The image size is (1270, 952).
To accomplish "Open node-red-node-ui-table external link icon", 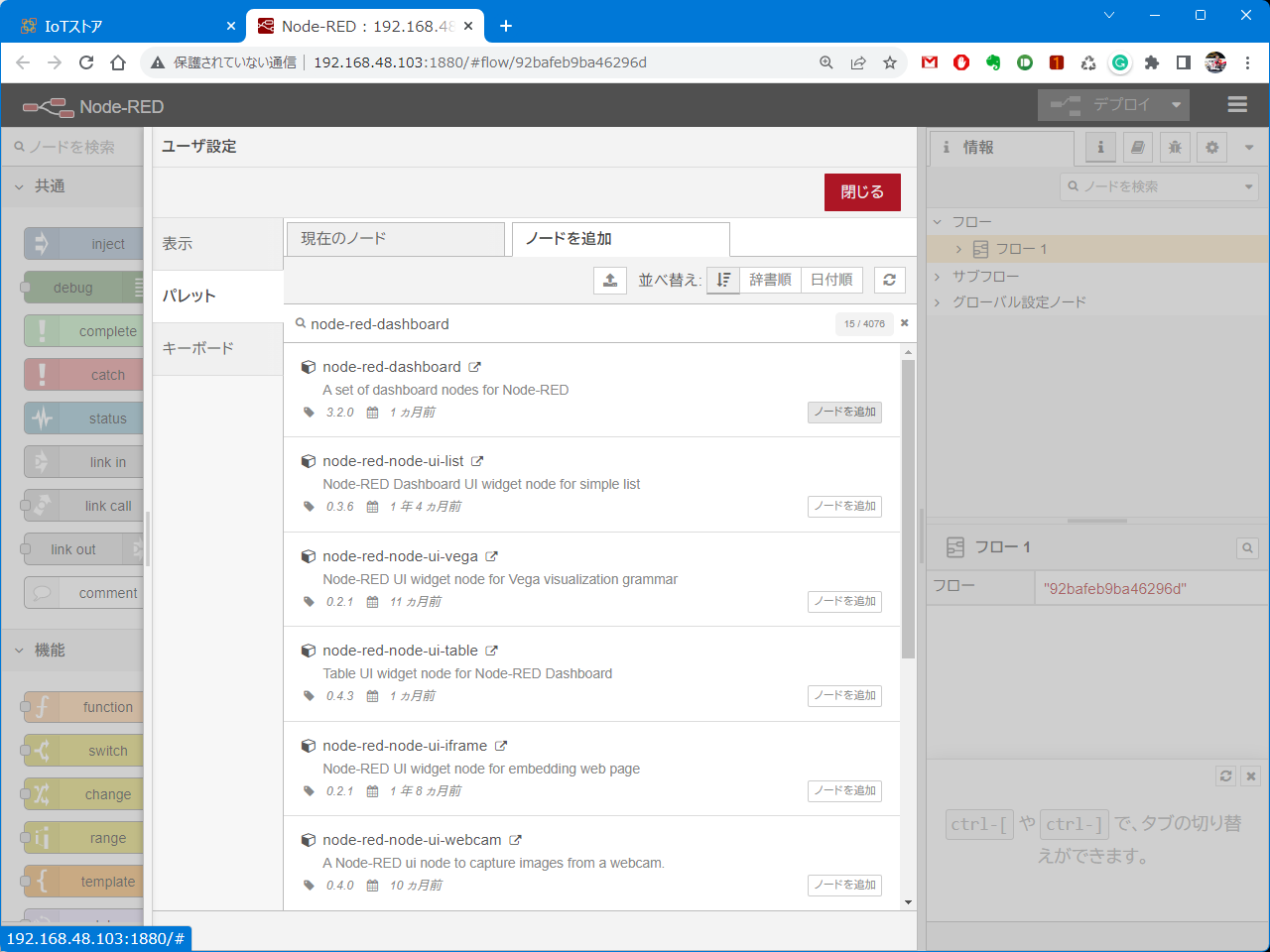I will click(x=491, y=651).
